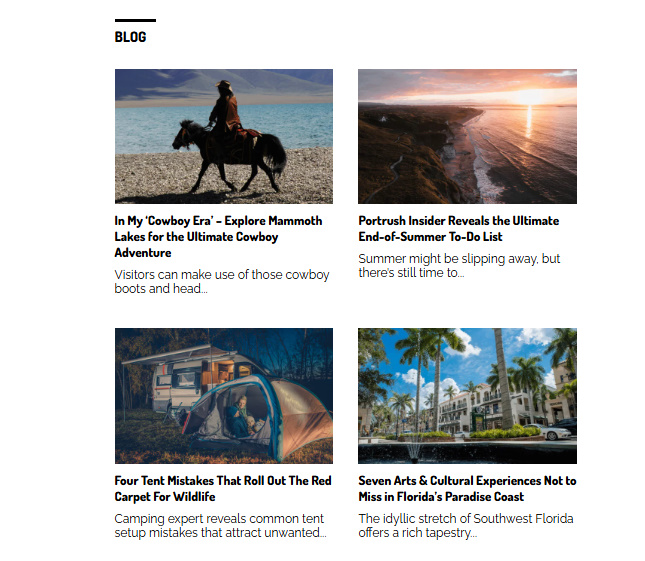
Task: Click the camper van in the camping image
Action: [x=185, y=379]
